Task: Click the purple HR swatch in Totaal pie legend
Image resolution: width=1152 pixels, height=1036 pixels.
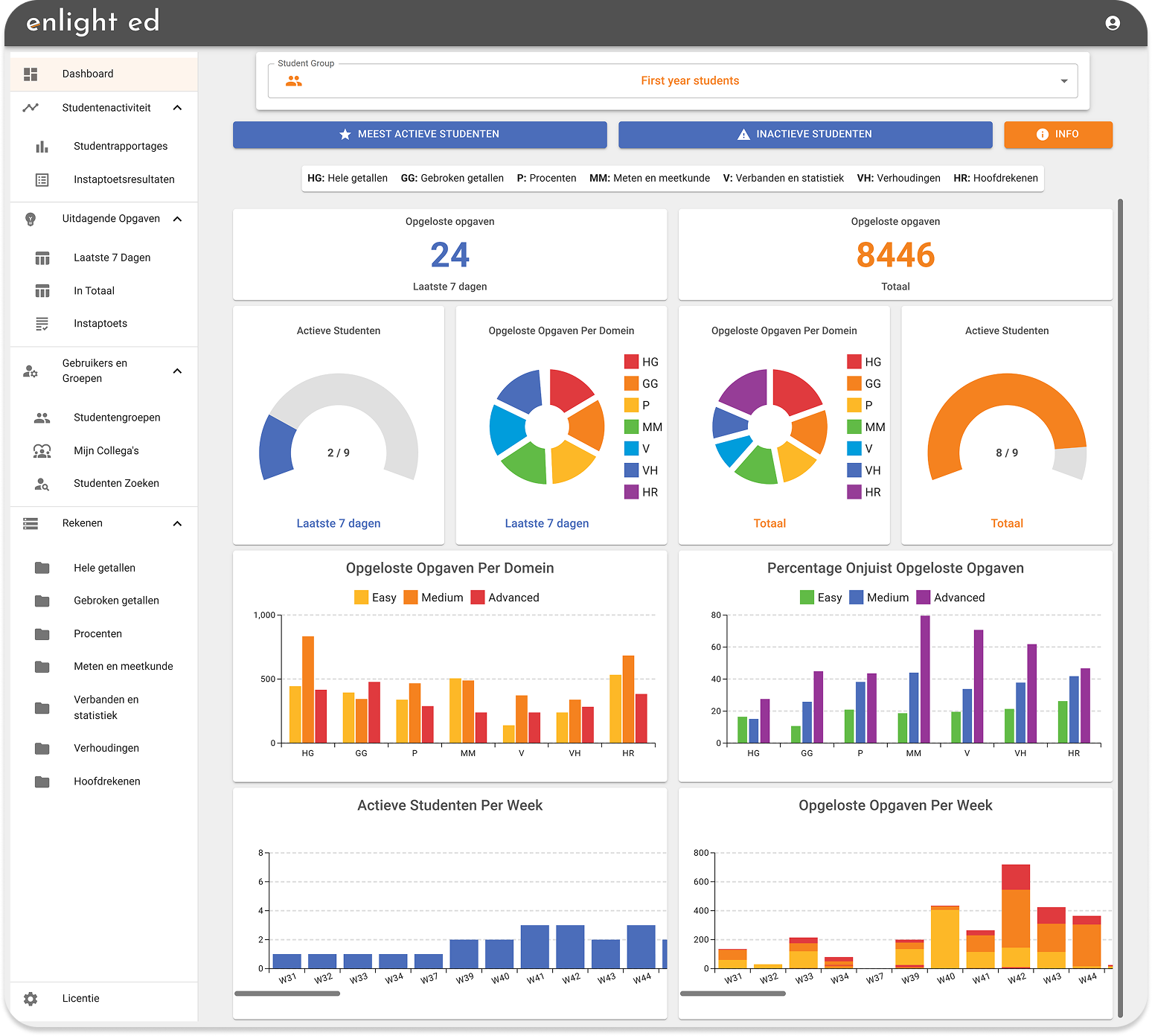Action: click(854, 492)
